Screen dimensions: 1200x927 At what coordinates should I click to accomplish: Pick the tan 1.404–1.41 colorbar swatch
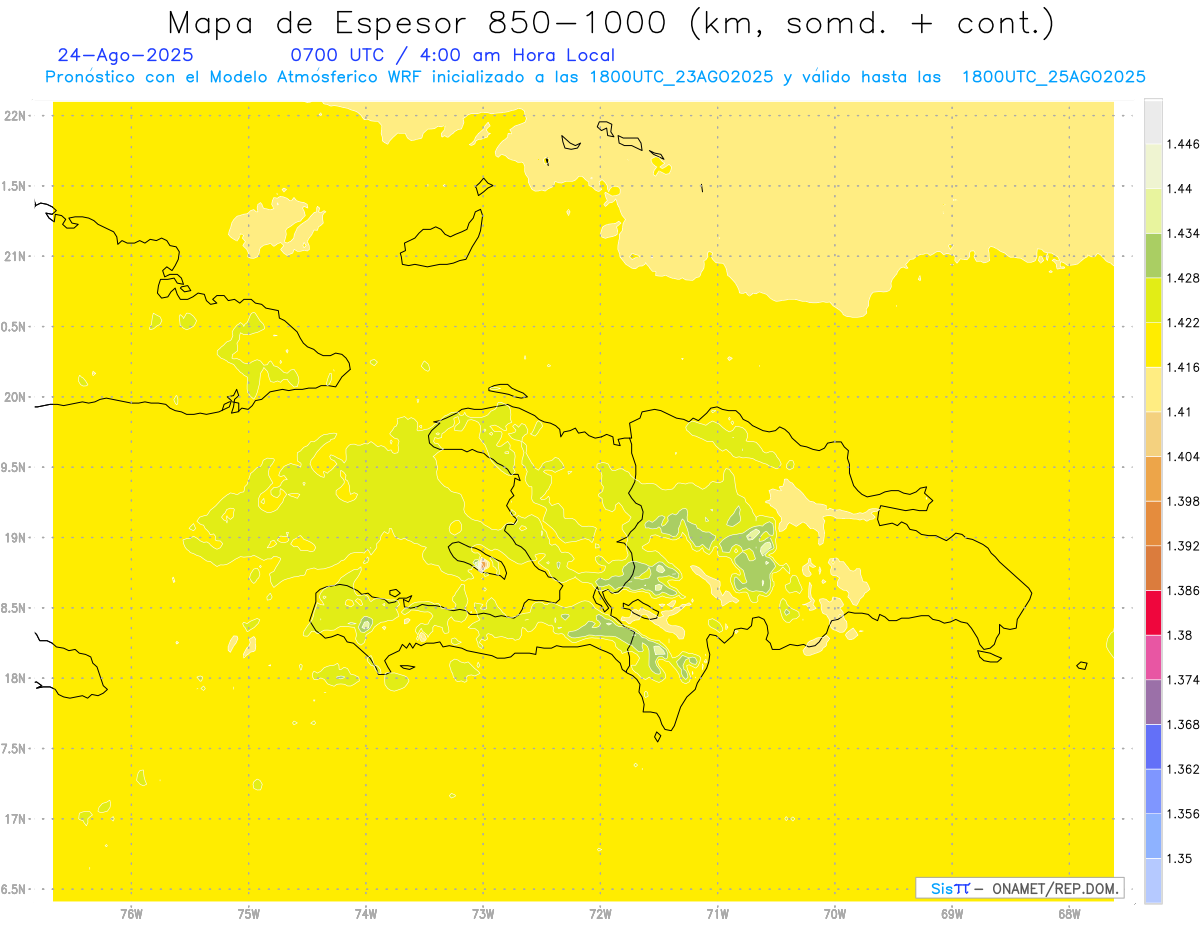coord(1153,434)
